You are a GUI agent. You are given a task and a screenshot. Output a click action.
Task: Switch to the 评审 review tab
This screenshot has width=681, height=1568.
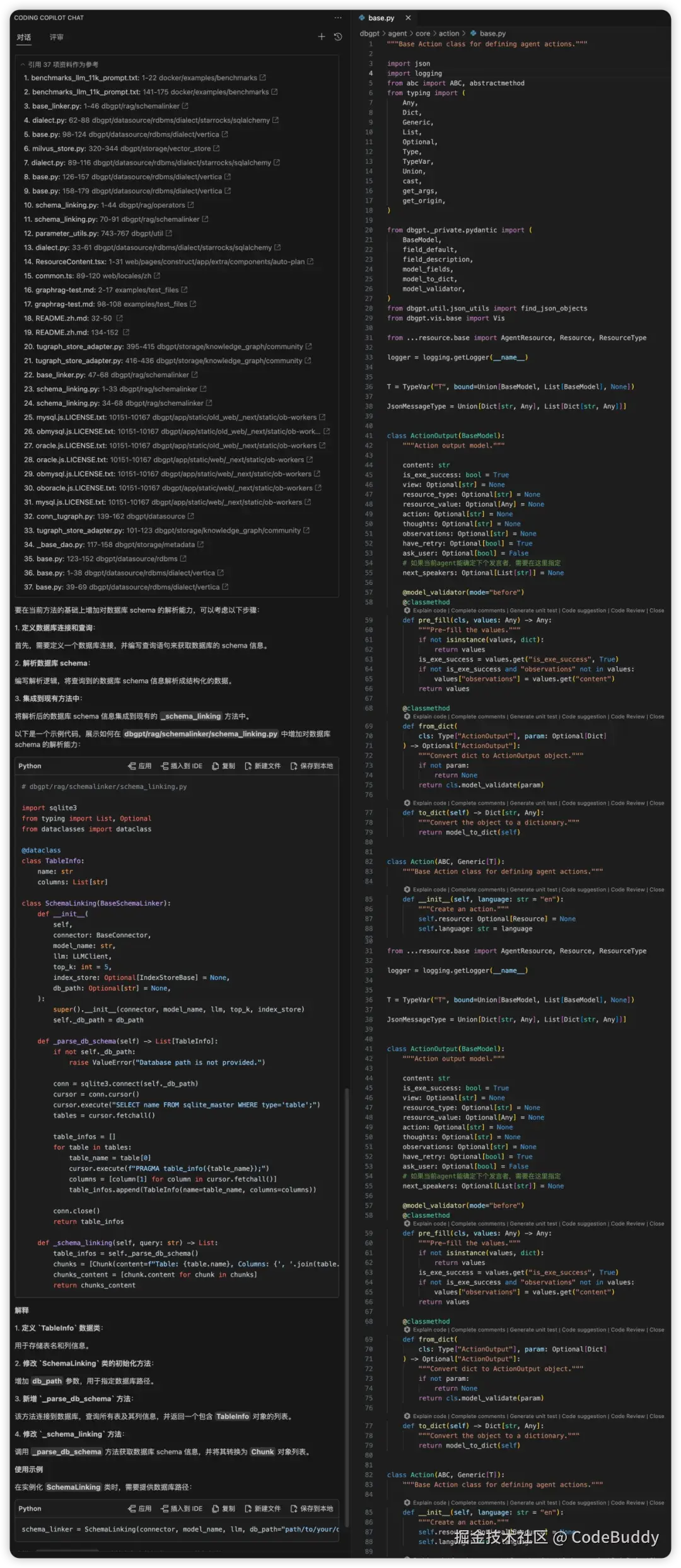tap(57, 38)
